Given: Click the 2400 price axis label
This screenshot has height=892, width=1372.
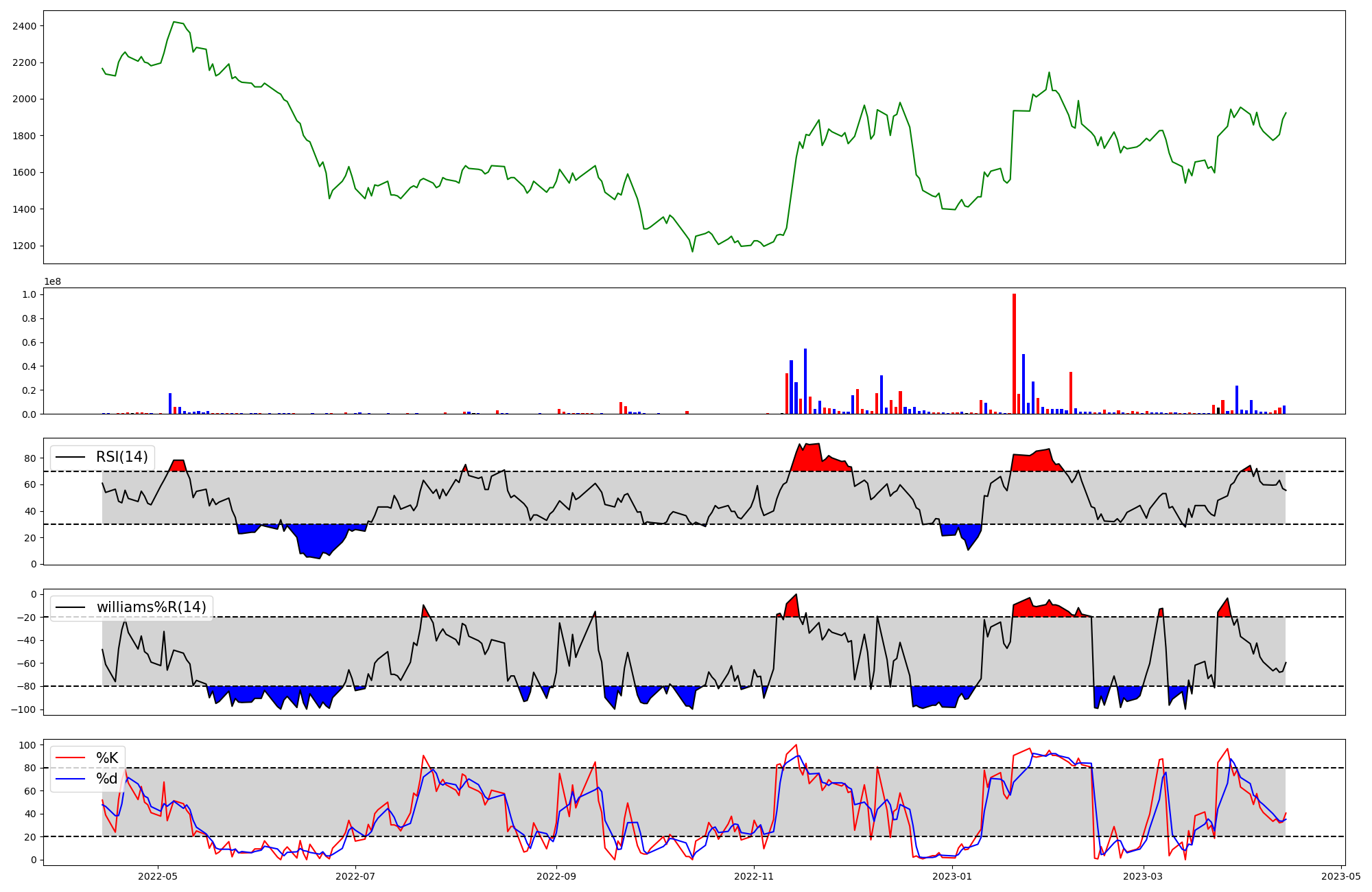Looking at the screenshot, I should 25,26.
